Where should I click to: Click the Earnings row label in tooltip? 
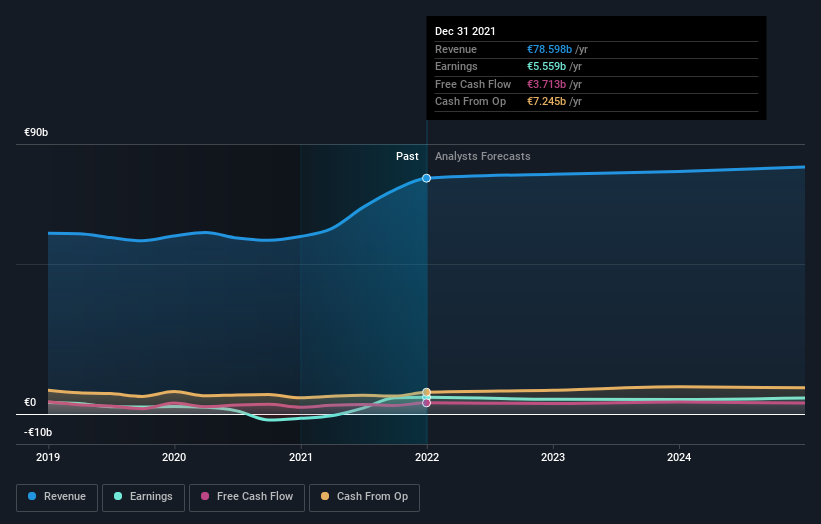tap(456, 66)
